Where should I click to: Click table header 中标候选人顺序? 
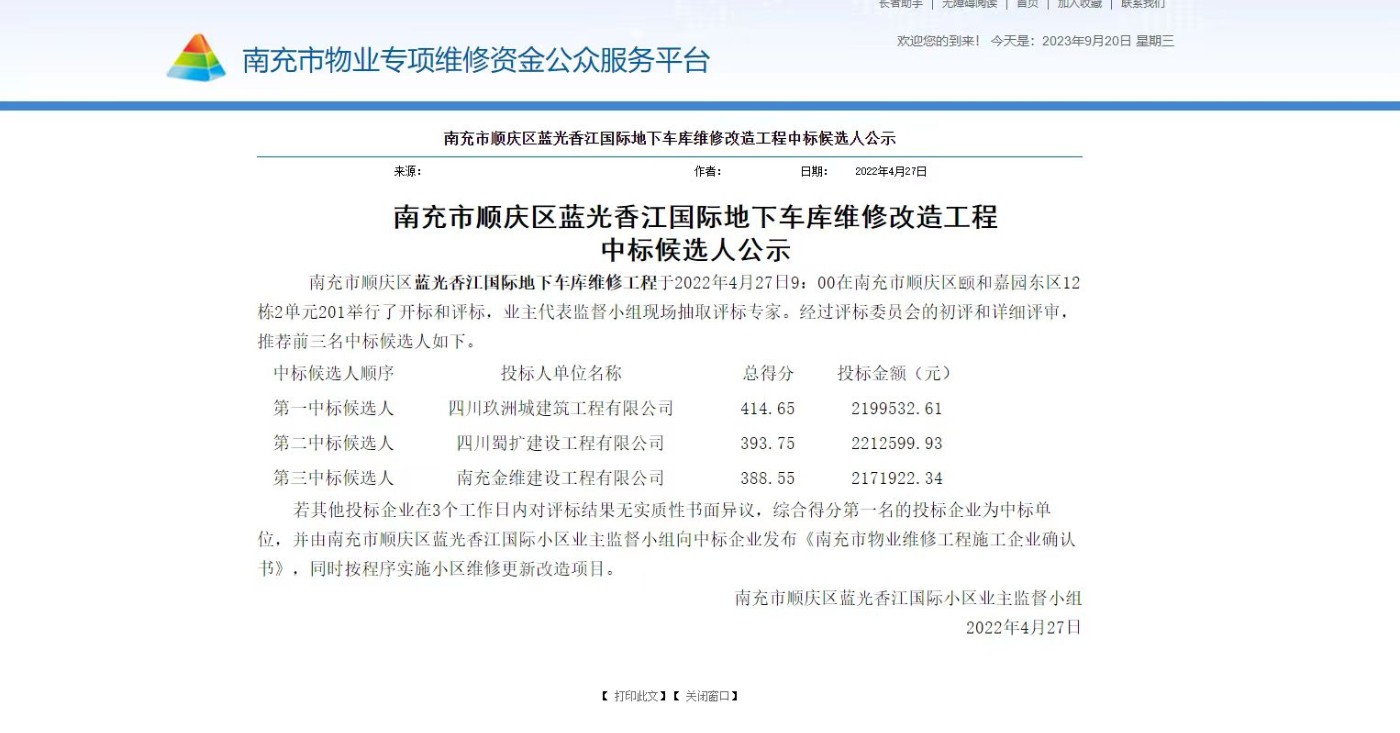click(334, 373)
